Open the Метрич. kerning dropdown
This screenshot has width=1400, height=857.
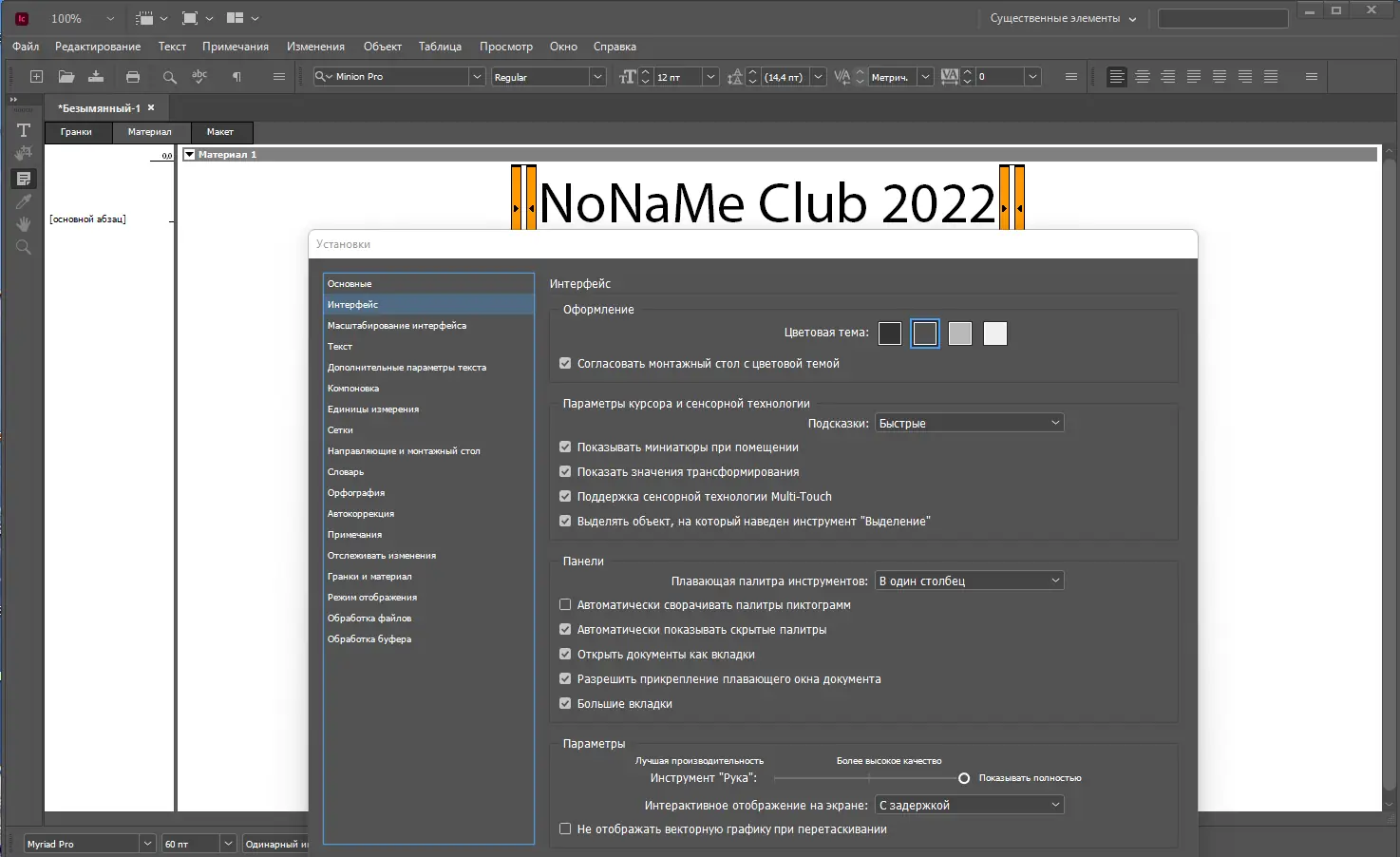click(925, 77)
